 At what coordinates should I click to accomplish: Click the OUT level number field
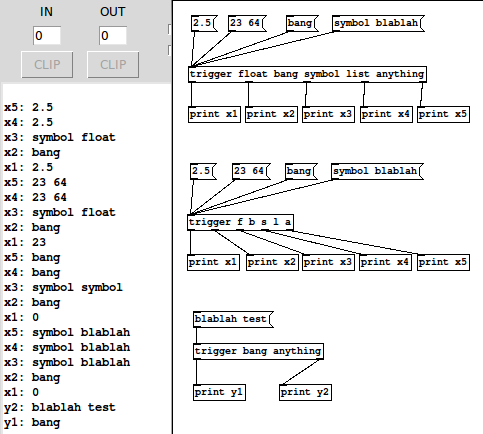(x=113, y=35)
